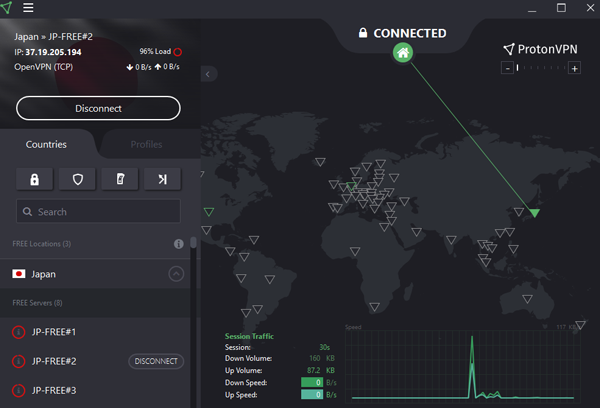Click the ProtonVPN logo in title bar
The height and width of the screenshot is (408, 600).
[7, 8]
